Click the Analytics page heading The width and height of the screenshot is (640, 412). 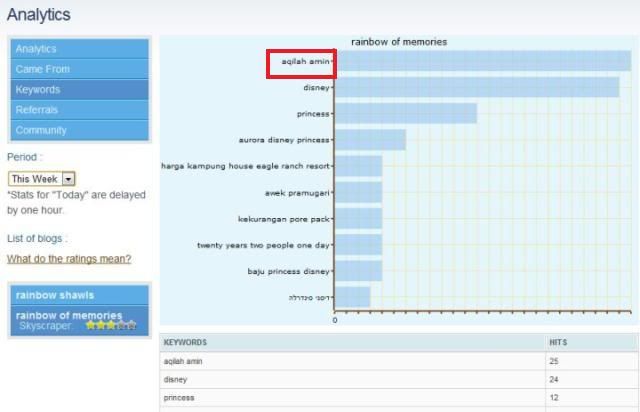coord(39,14)
